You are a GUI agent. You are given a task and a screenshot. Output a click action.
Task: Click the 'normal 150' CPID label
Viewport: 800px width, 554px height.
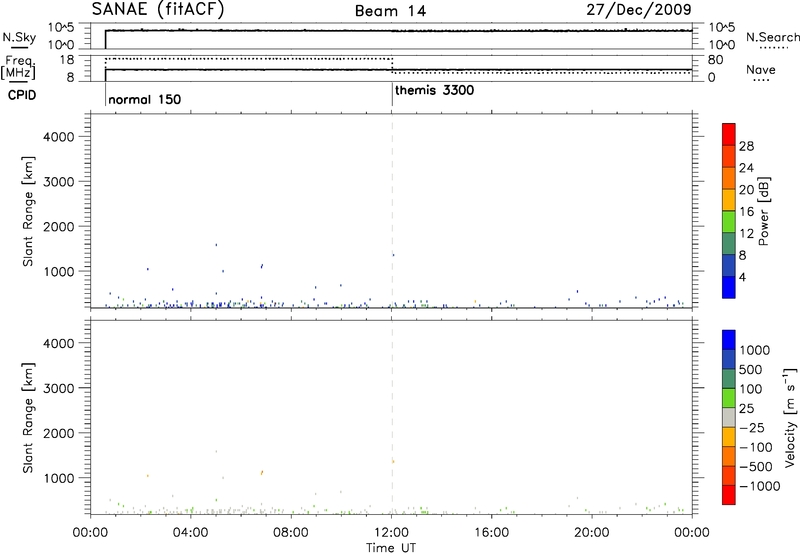coord(144,99)
